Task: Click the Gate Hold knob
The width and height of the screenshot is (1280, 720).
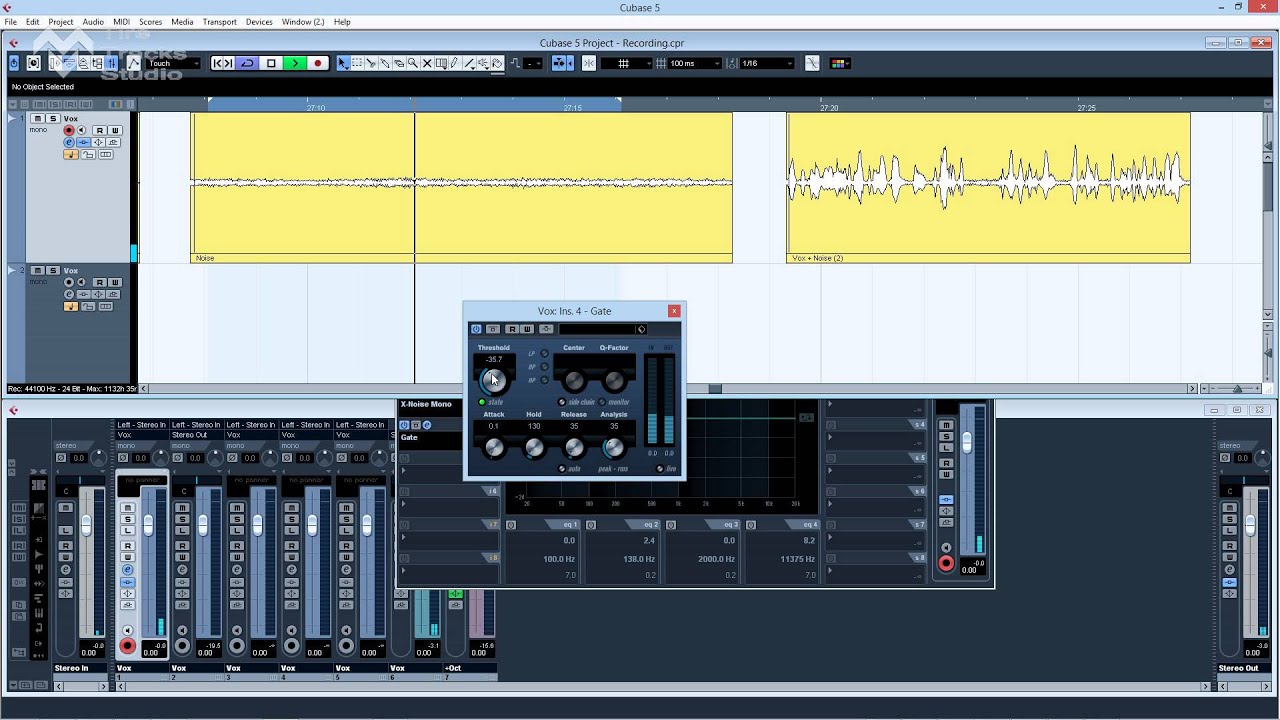Action: point(534,447)
